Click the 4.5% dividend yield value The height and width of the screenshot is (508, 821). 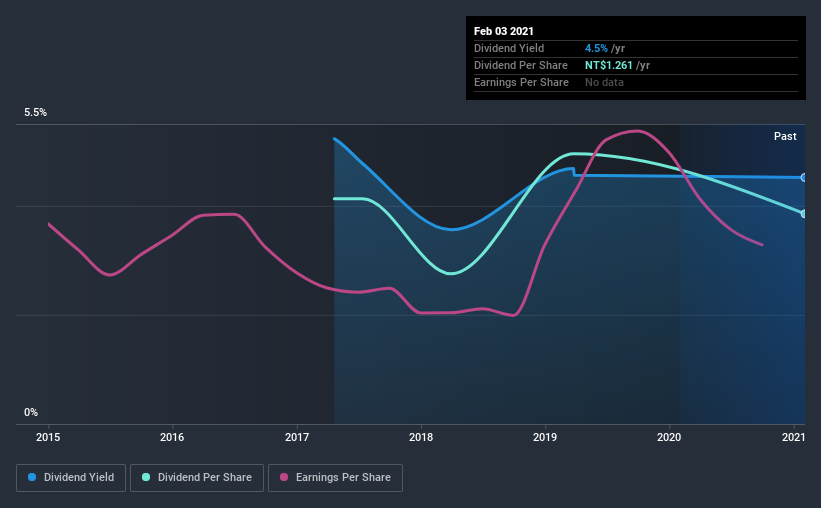point(596,48)
